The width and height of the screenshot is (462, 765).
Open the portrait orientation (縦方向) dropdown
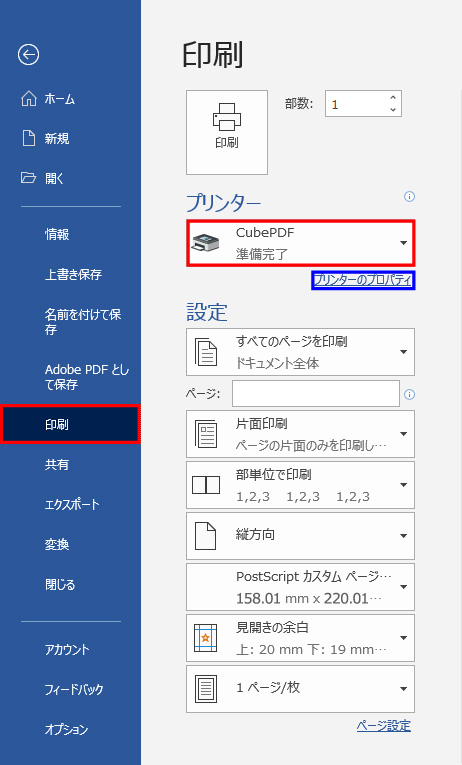(x=301, y=536)
